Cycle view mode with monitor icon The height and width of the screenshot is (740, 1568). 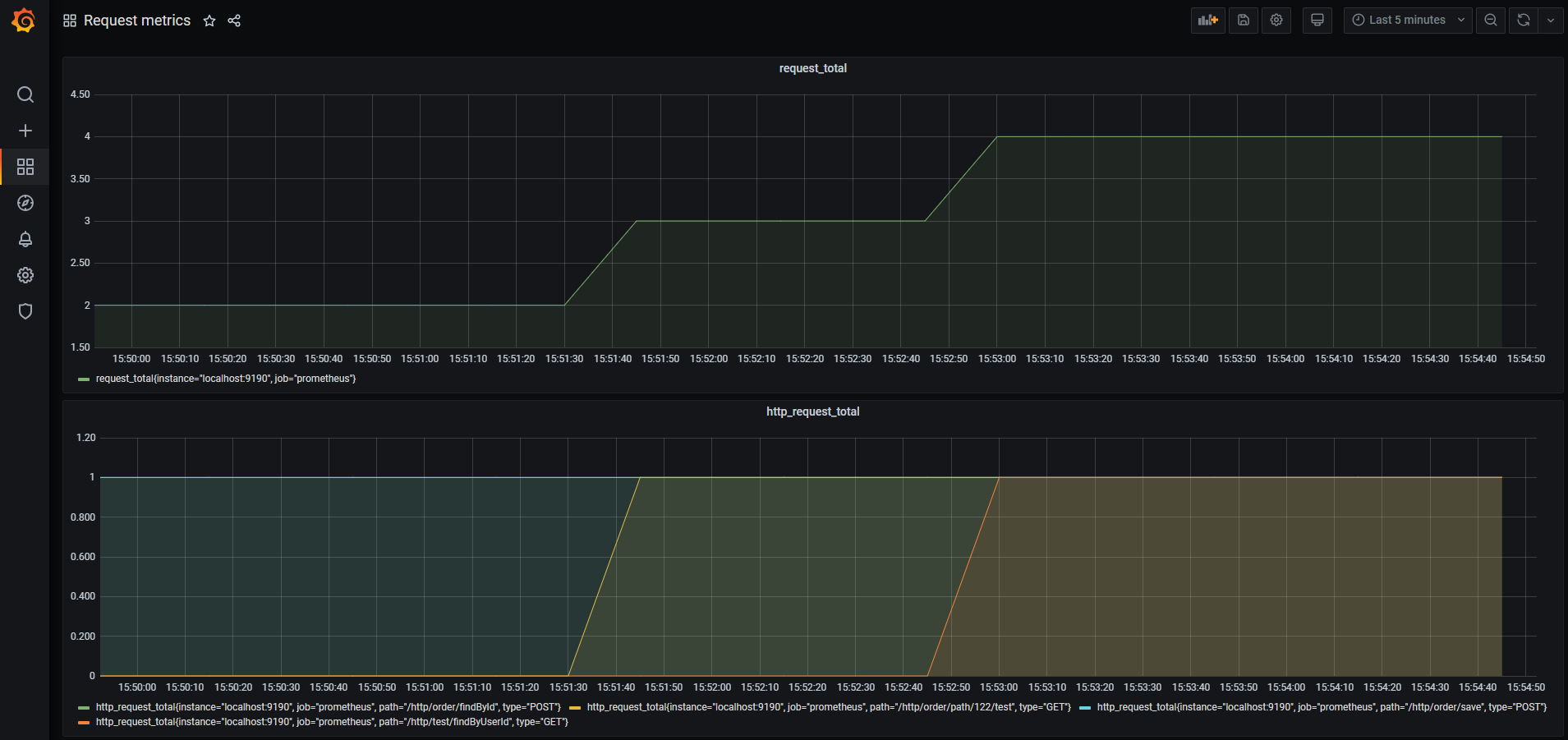point(1317,21)
